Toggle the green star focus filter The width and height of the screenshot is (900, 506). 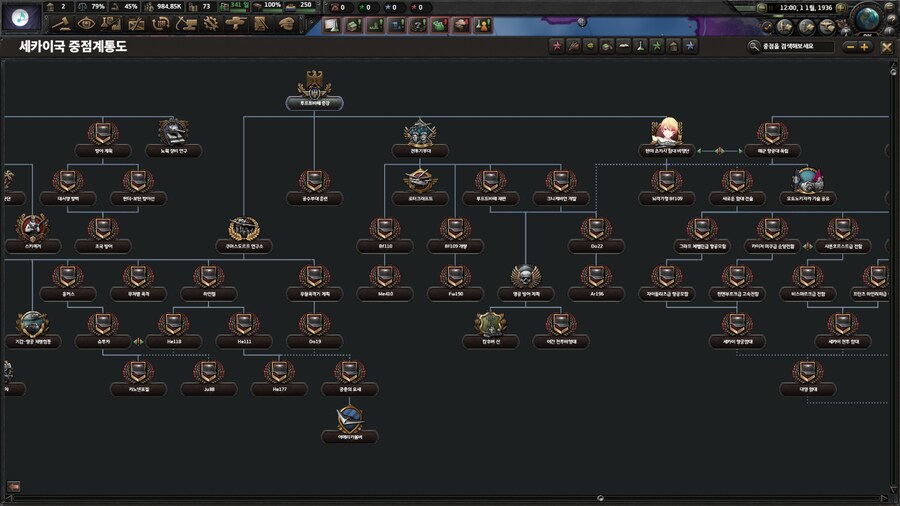pos(655,46)
